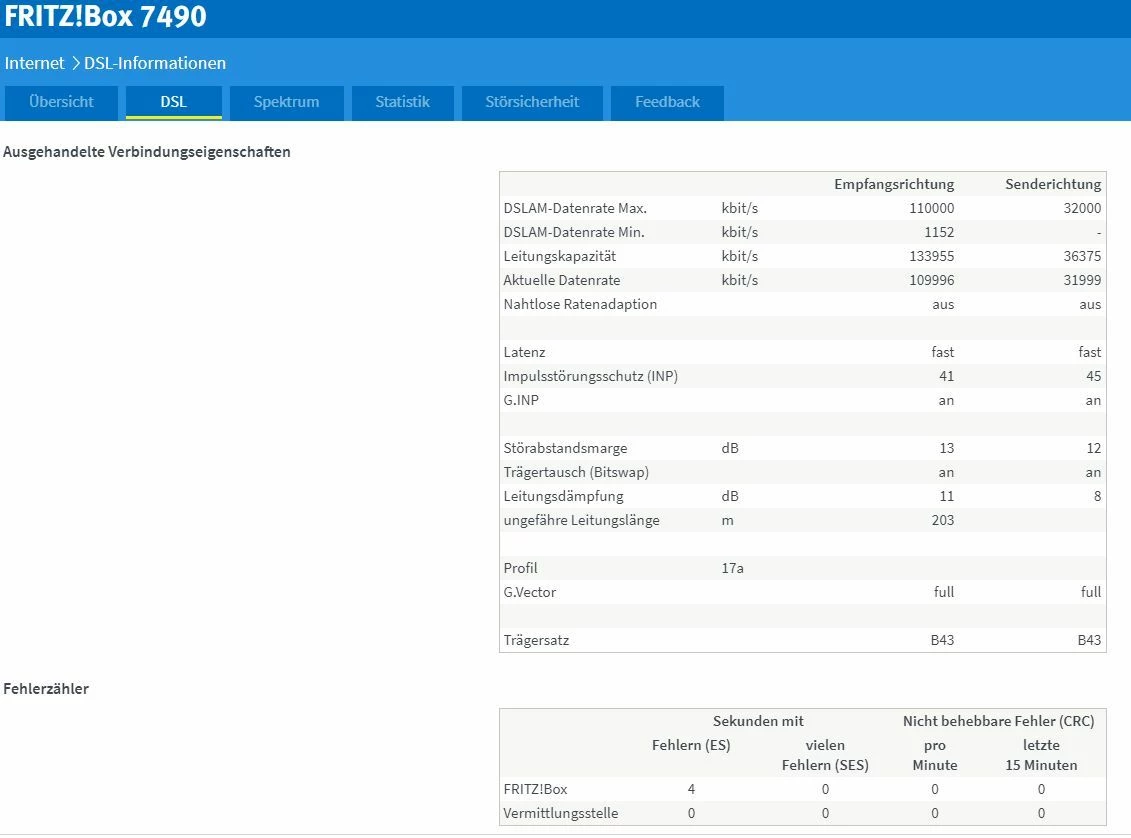Select the value 1152

[x=939, y=232]
